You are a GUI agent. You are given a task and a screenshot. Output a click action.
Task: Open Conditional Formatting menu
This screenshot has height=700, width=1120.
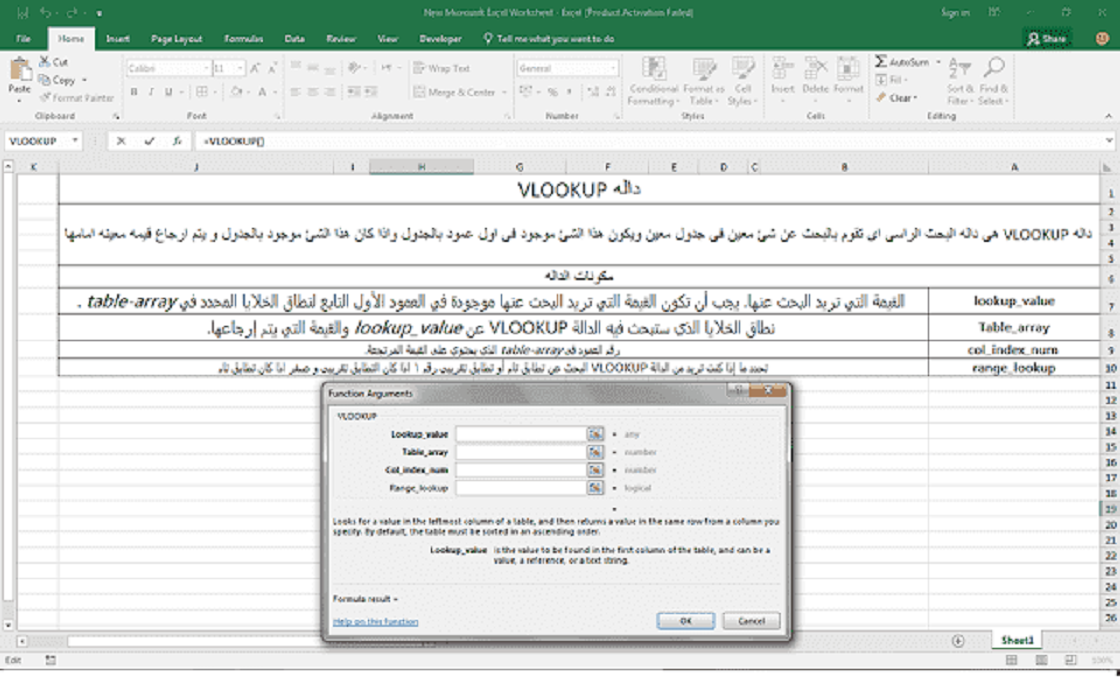pyautogui.click(x=653, y=82)
